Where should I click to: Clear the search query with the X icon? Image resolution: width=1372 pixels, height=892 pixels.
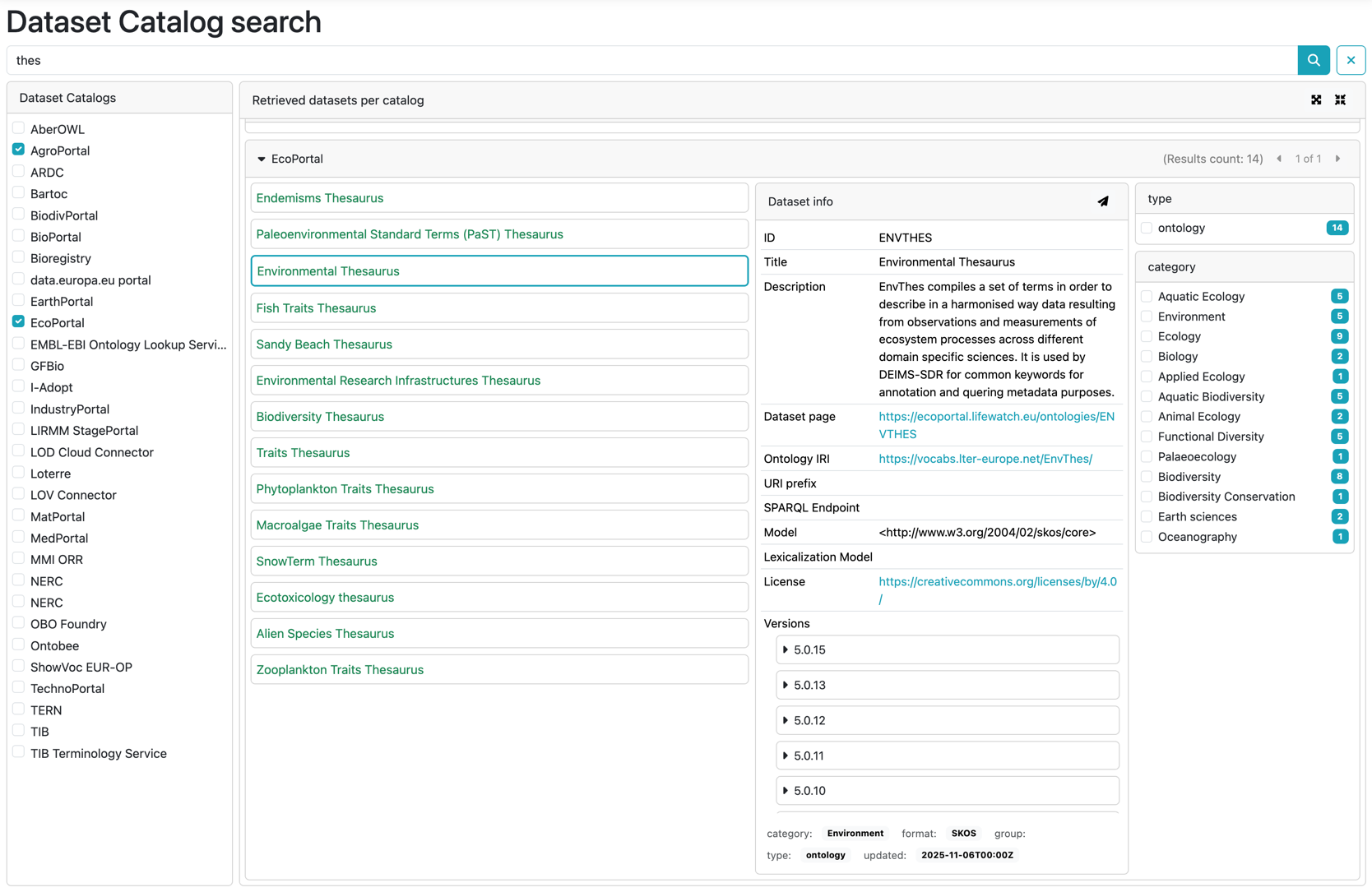tap(1350, 60)
